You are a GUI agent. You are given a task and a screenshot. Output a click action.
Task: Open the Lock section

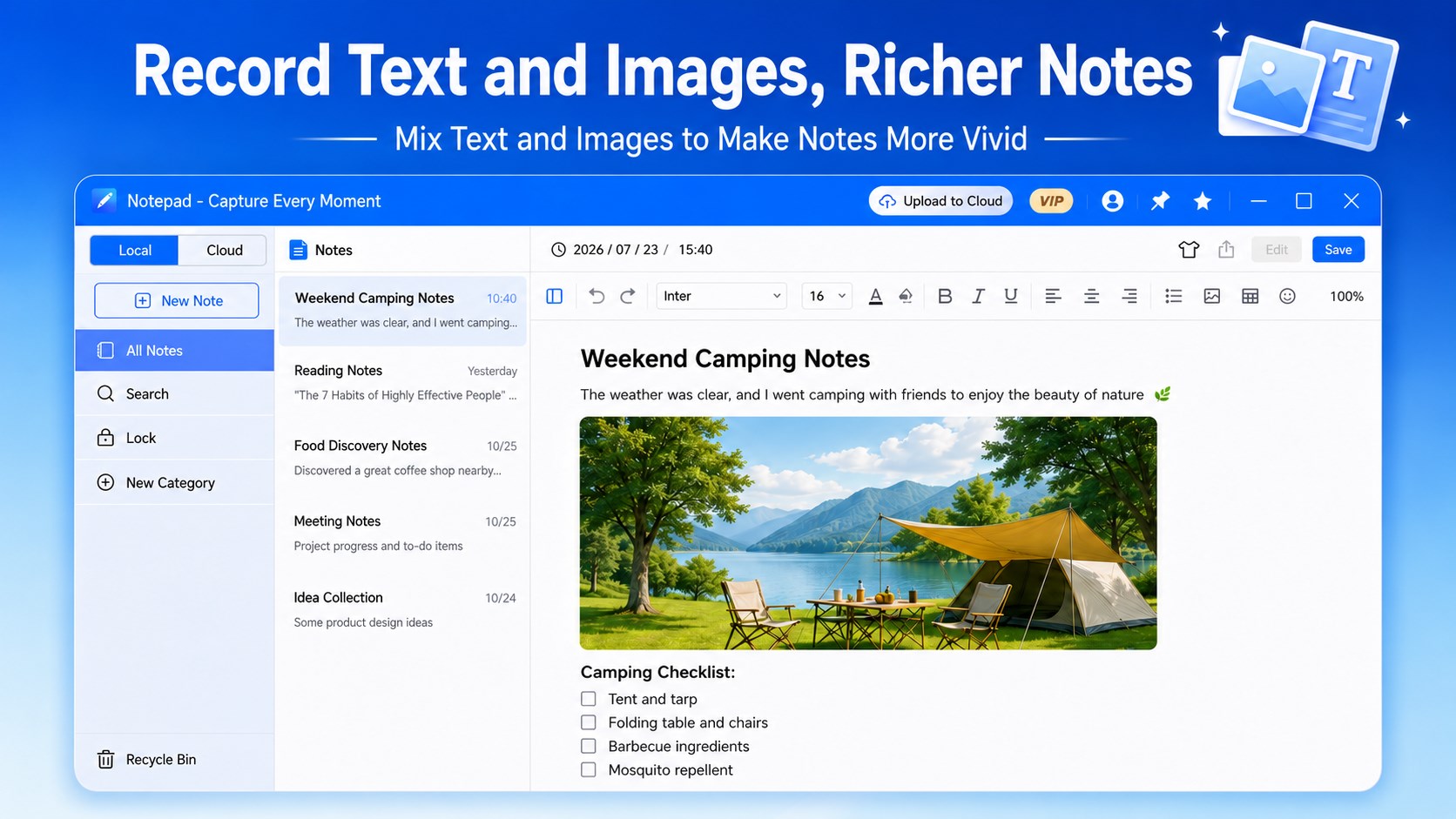click(x=174, y=438)
